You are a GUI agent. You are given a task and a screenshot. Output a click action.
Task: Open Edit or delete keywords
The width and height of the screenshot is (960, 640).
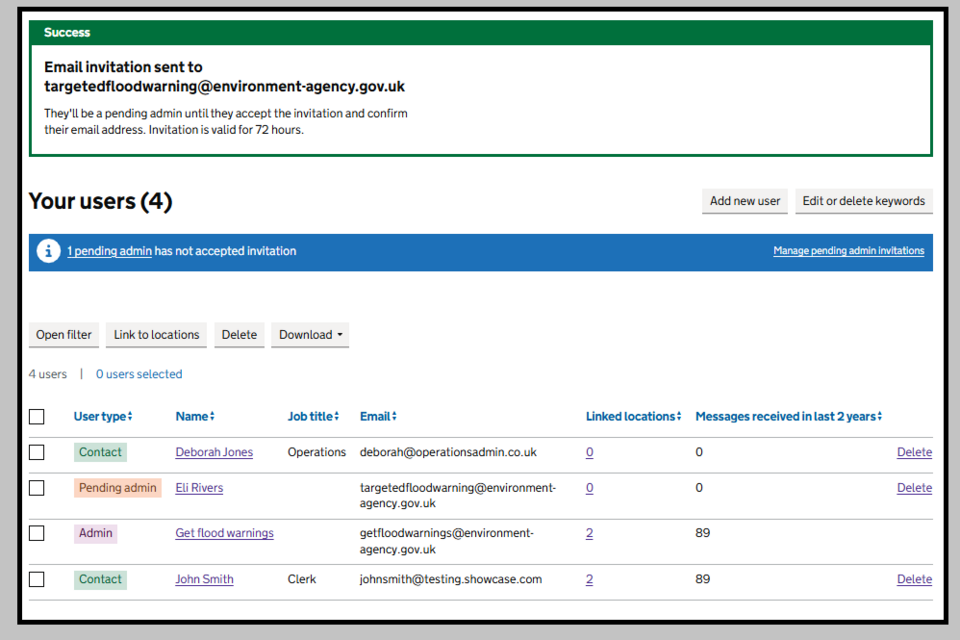[x=863, y=201]
